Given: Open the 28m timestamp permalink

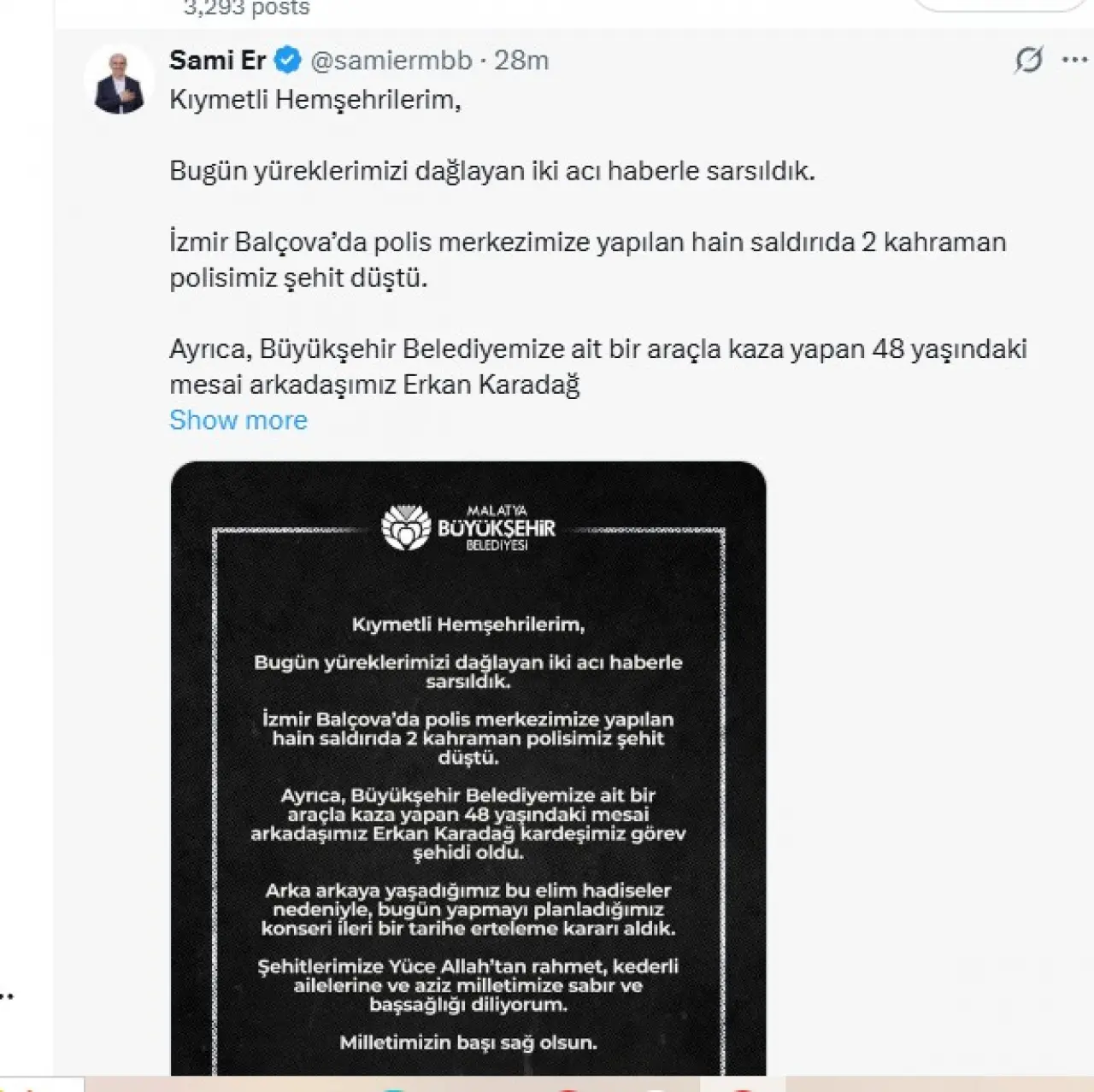Looking at the screenshot, I should click(x=521, y=60).
